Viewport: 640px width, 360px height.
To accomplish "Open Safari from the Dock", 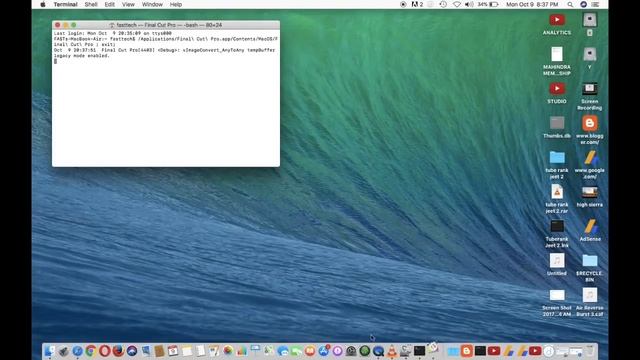I will point(77,351).
